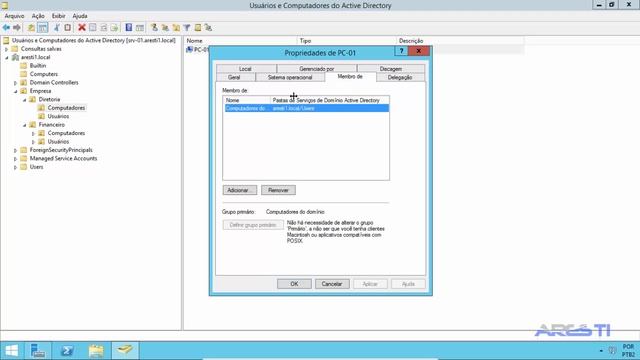Select Computadores under Diretoria in the tree

(66, 108)
